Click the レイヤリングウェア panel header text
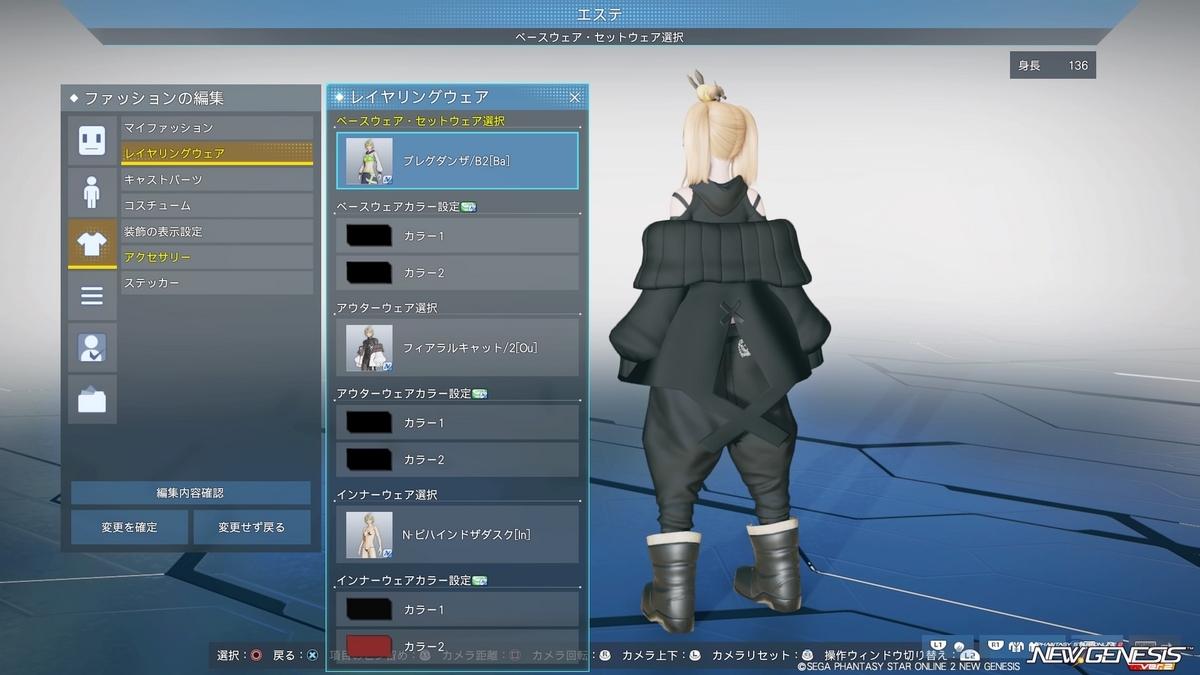 click(420, 97)
